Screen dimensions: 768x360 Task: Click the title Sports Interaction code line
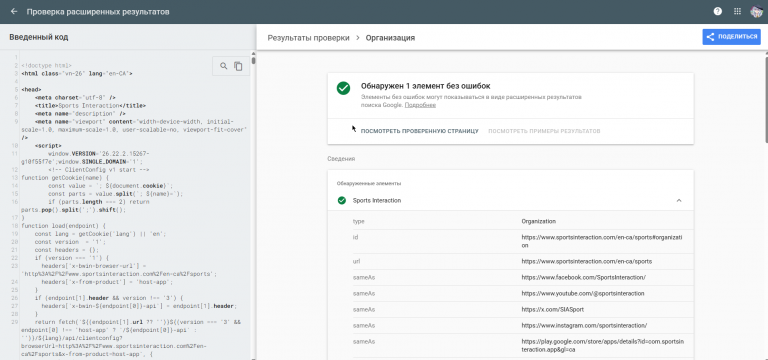click(x=90, y=106)
